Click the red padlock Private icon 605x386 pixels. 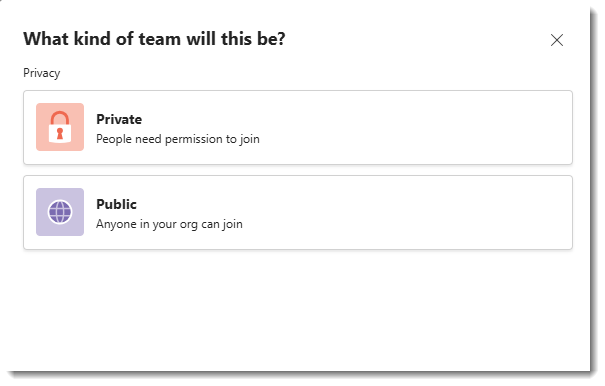pos(60,127)
